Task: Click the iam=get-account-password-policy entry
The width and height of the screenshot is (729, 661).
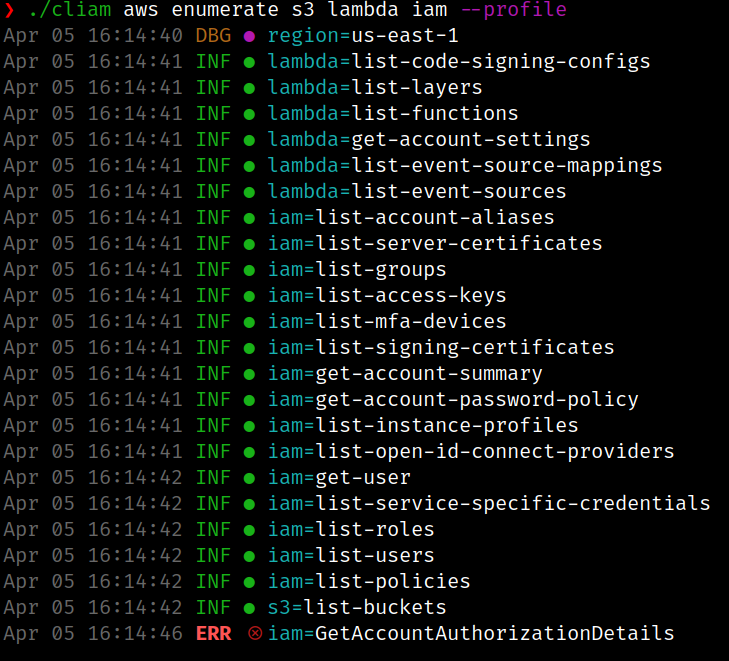Action: (453, 399)
